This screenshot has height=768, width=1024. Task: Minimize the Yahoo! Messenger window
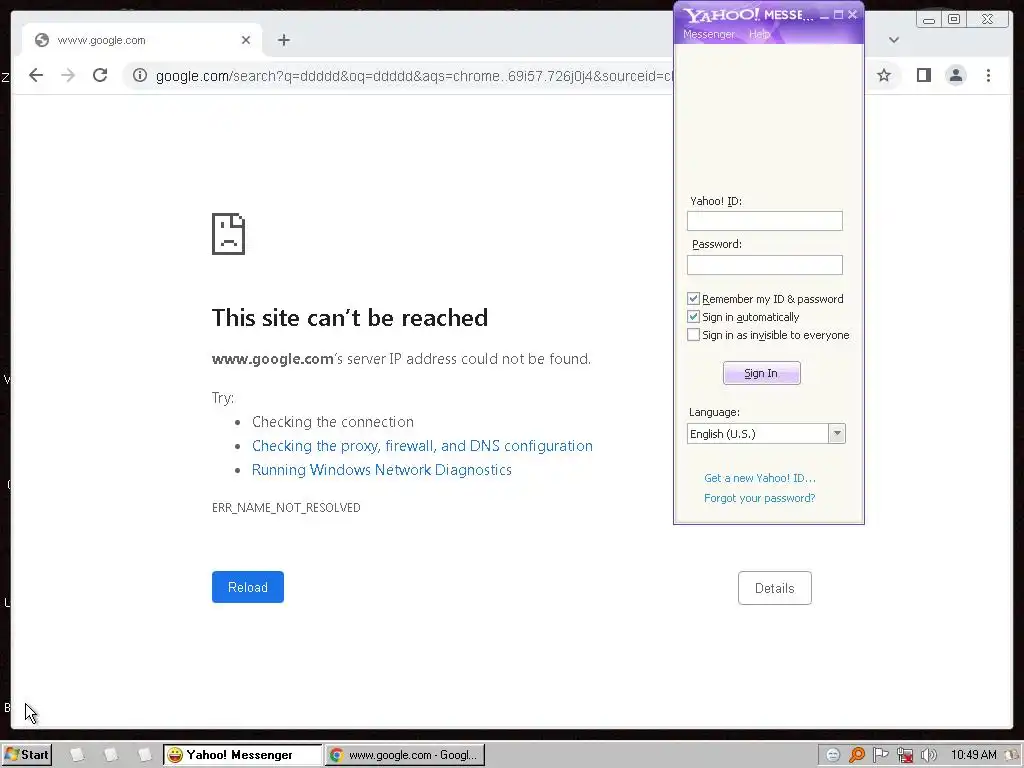[825, 15]
